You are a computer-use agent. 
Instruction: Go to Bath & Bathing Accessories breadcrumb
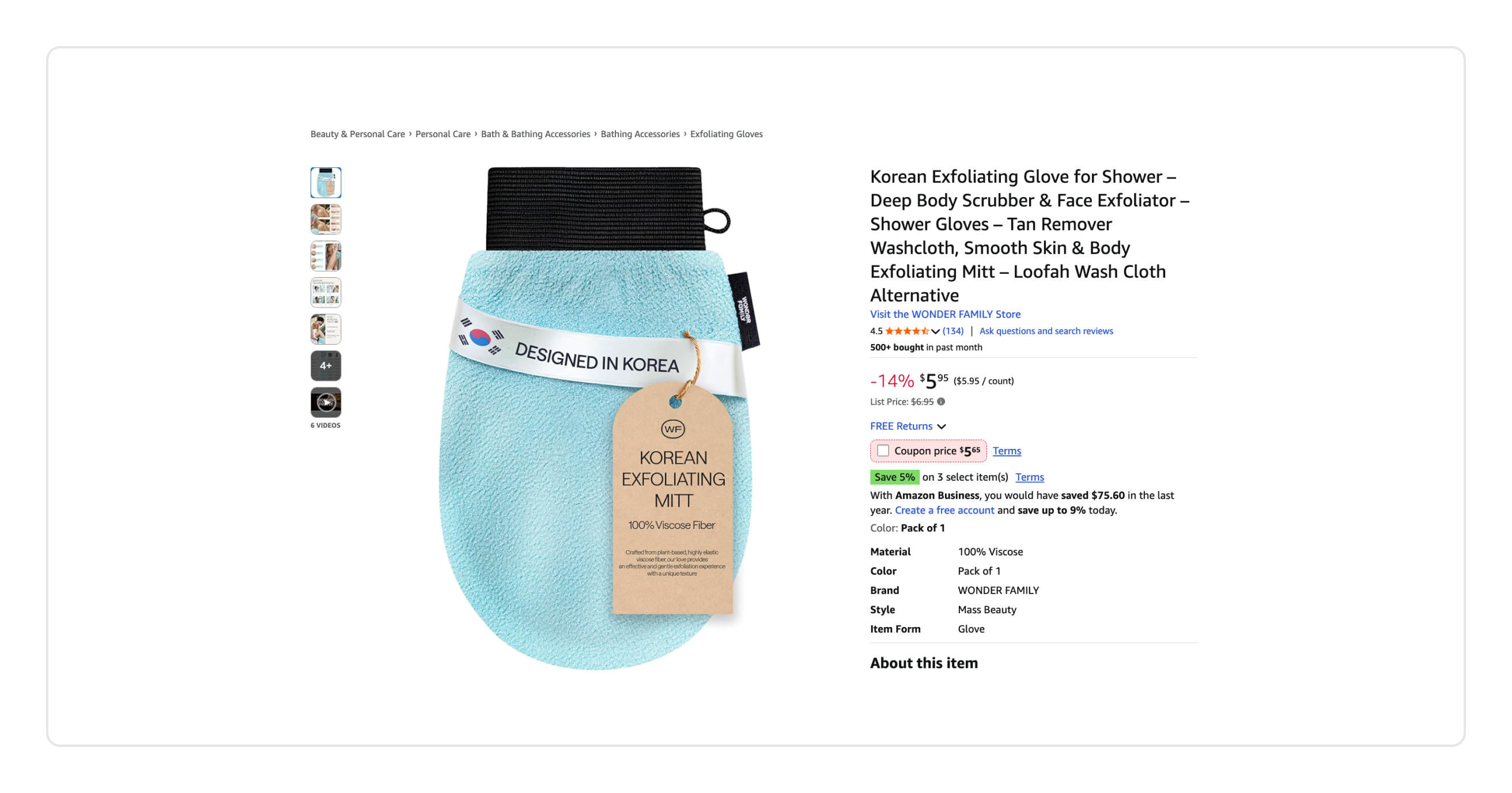click(535, 134)
